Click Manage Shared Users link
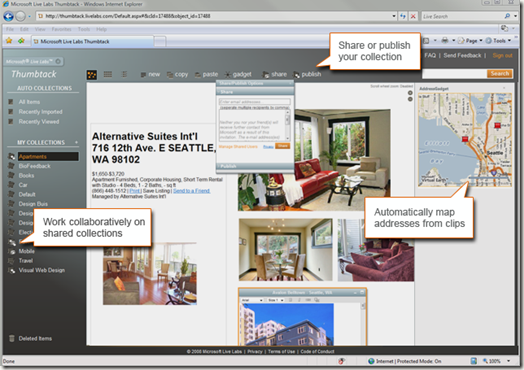Screen dimensions: 524x370 tap(238, 147)
